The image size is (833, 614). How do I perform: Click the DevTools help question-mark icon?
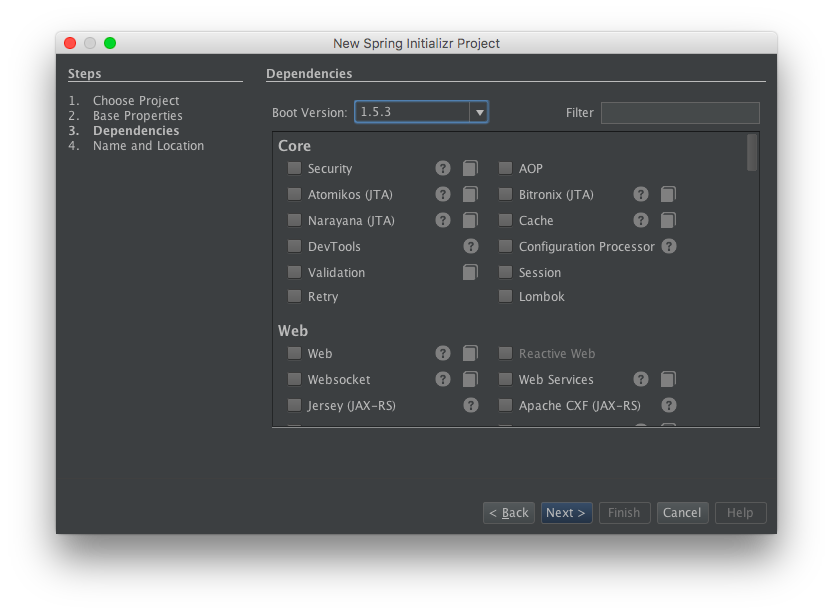coord(471,246)
